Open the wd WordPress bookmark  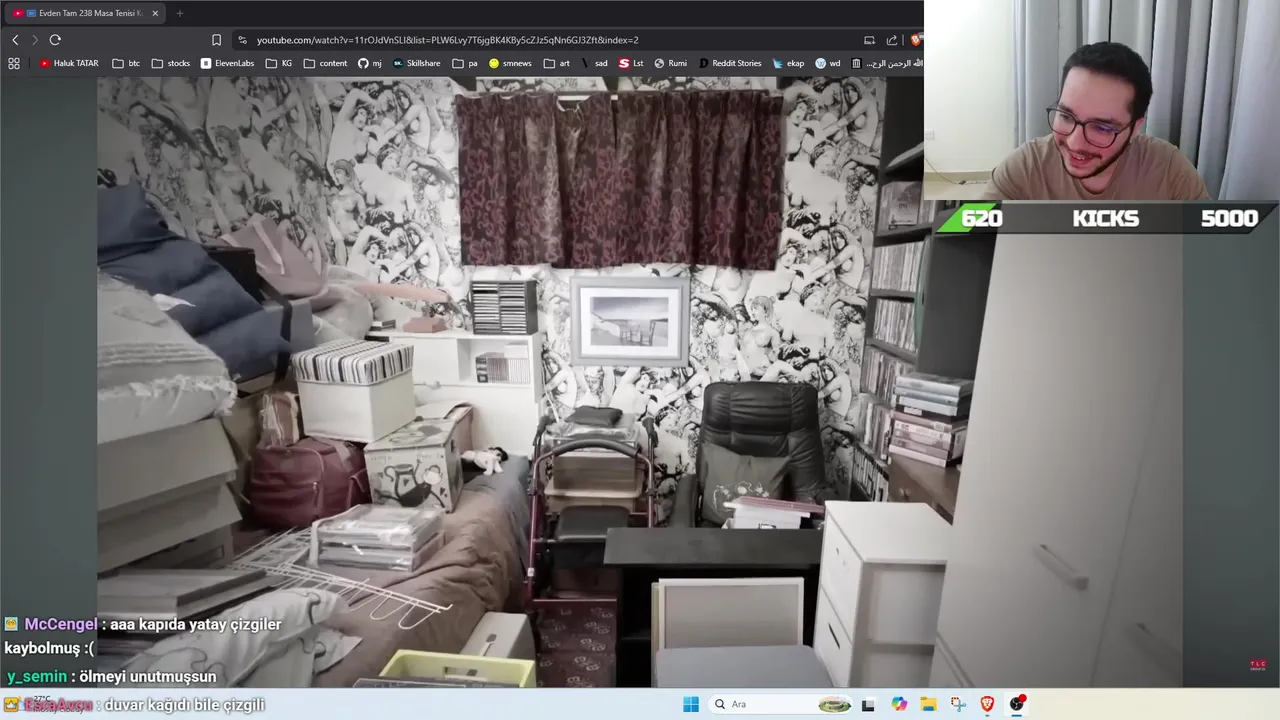pos(828,63)
